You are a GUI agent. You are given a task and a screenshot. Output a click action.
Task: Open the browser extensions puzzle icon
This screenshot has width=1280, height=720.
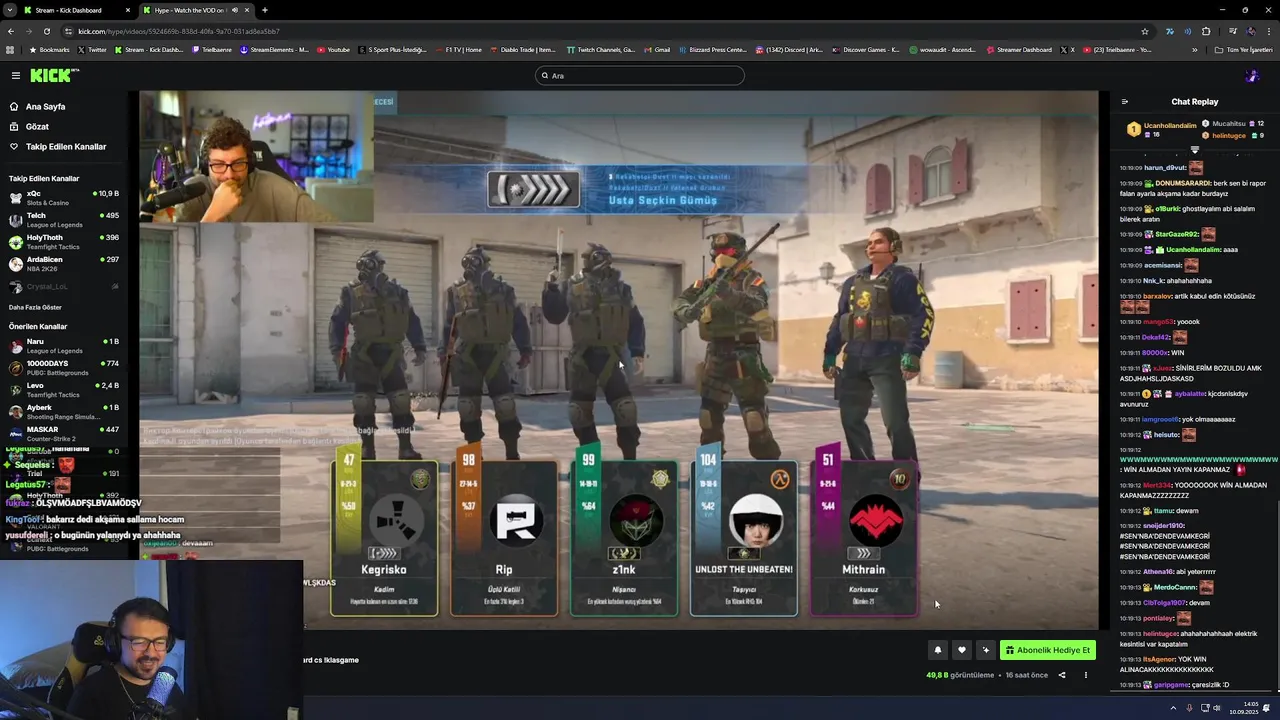click(x=1206, y=31)
